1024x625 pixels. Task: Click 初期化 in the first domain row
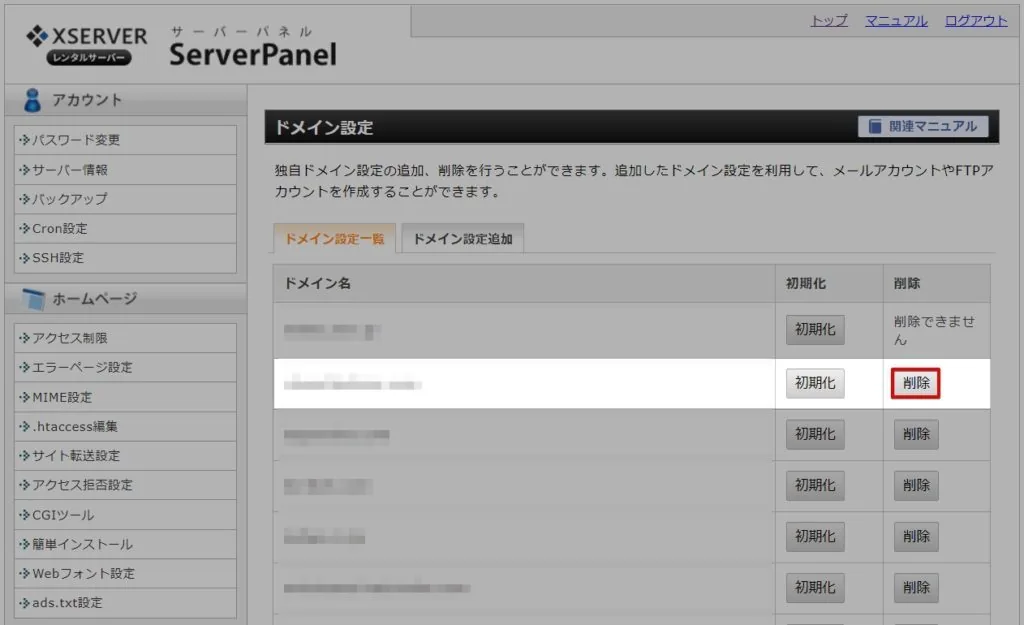815,330
